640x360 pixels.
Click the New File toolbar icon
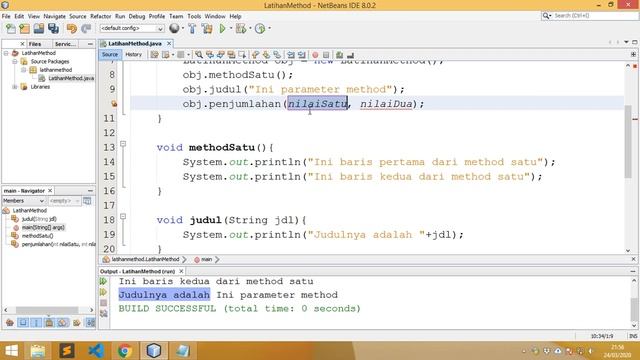[11, 29]
